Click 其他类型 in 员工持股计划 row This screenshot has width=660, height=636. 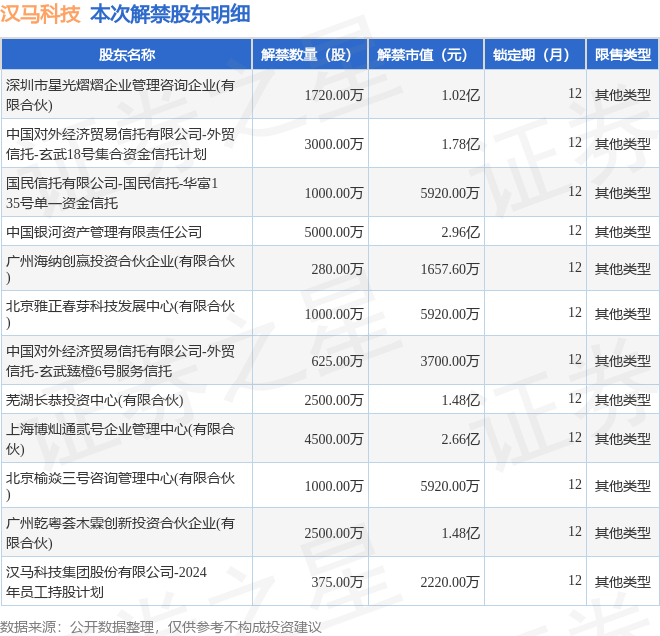(x=623, y=582)
